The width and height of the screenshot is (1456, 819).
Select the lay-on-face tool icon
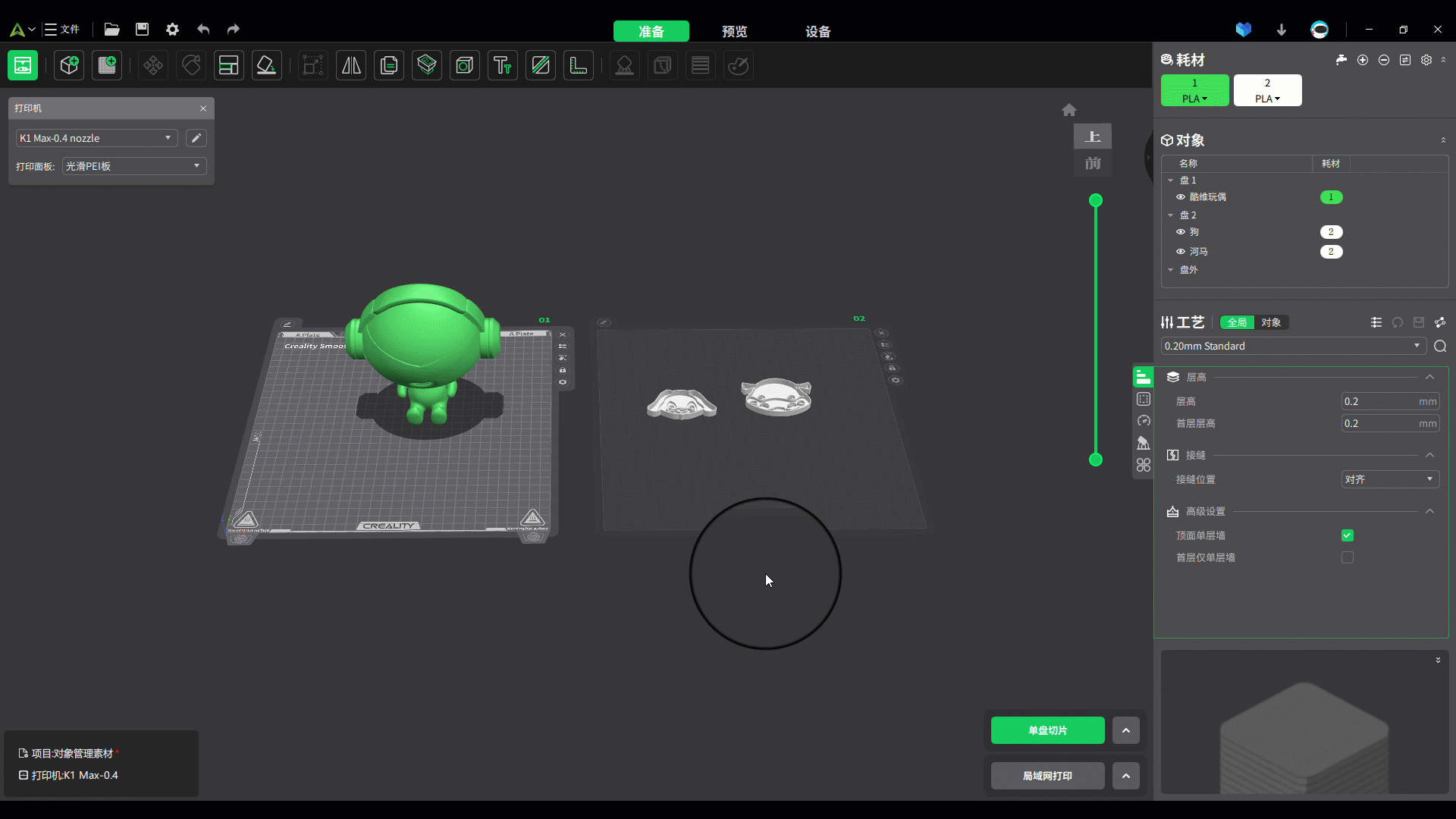pyautogui.click(x=266, y=65)
